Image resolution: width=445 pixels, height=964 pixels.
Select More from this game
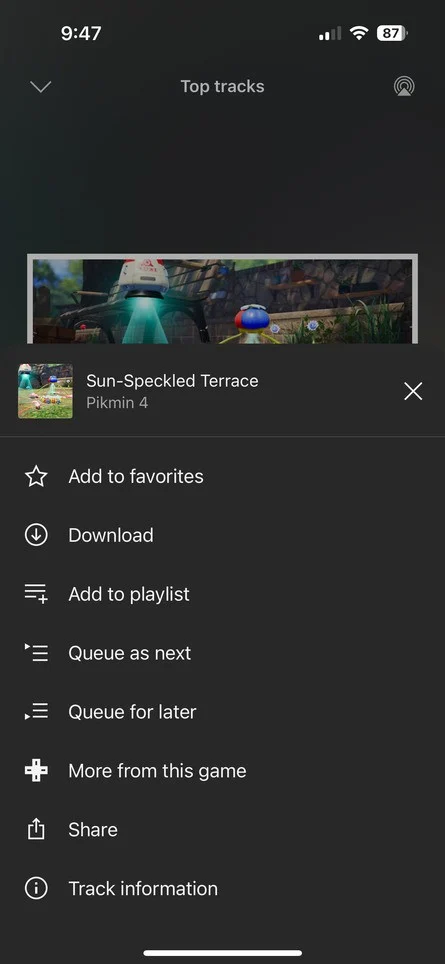point(157,770)
